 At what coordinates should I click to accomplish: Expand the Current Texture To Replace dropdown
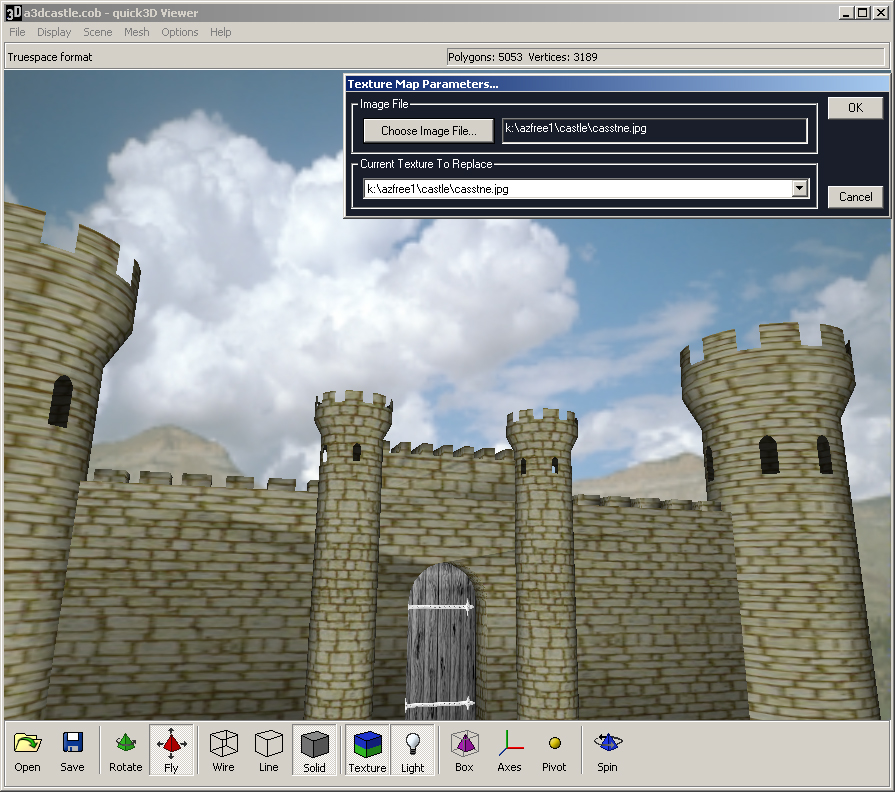click(800, 188)
